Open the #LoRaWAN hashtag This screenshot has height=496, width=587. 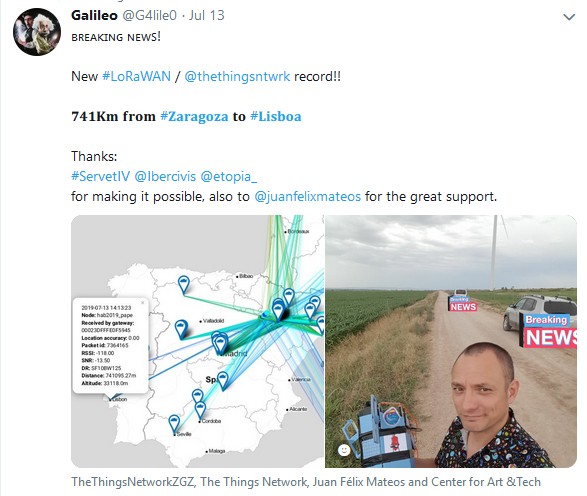tap(136, 76)
